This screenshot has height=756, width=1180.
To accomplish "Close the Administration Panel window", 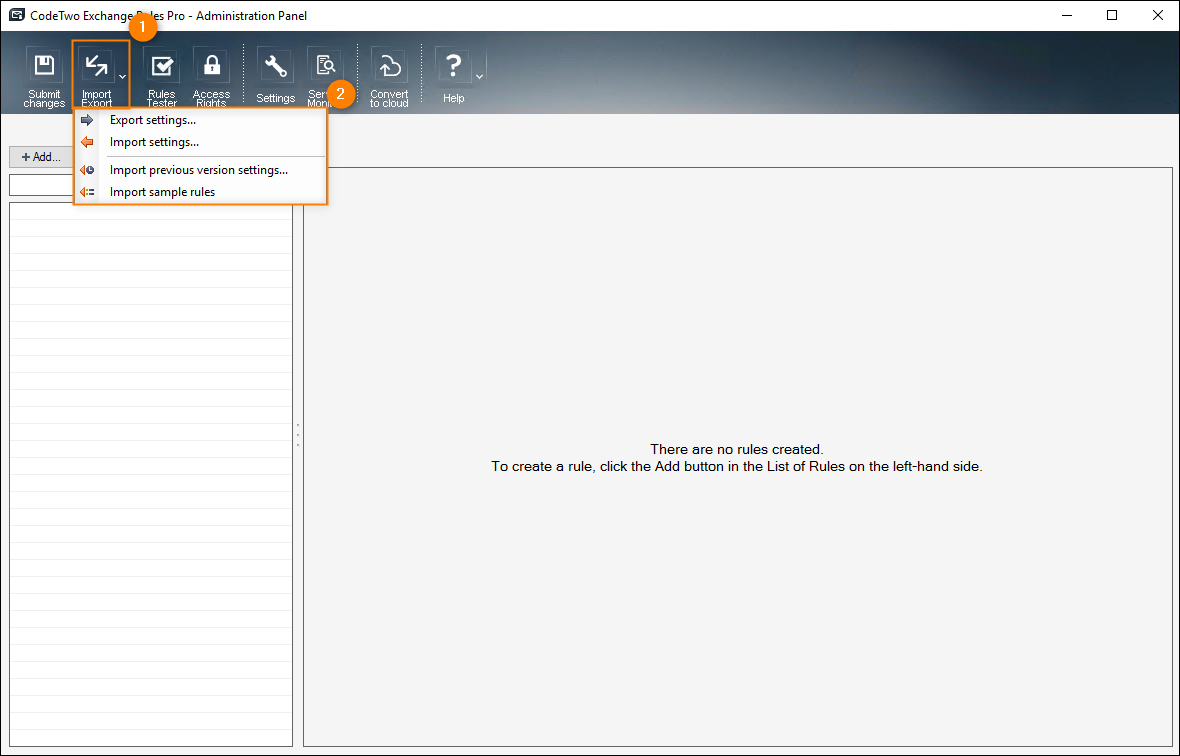I will (1157, 15).
